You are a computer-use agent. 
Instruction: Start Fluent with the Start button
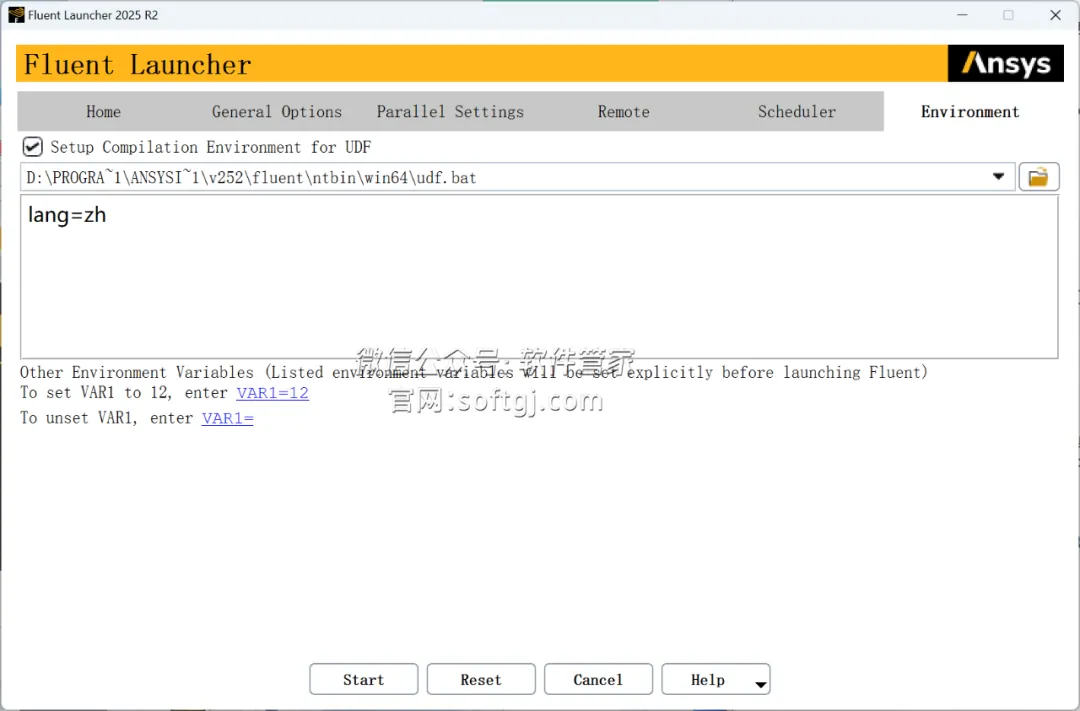pyautogui.click(x=364, y=679)
